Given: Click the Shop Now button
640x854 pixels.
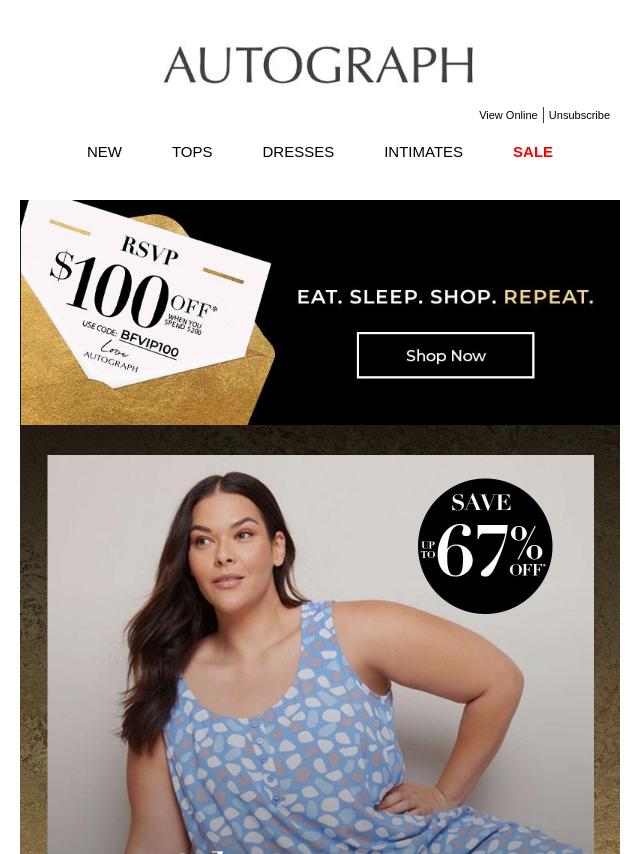Looking at the screenshot, I should point(446,355).
